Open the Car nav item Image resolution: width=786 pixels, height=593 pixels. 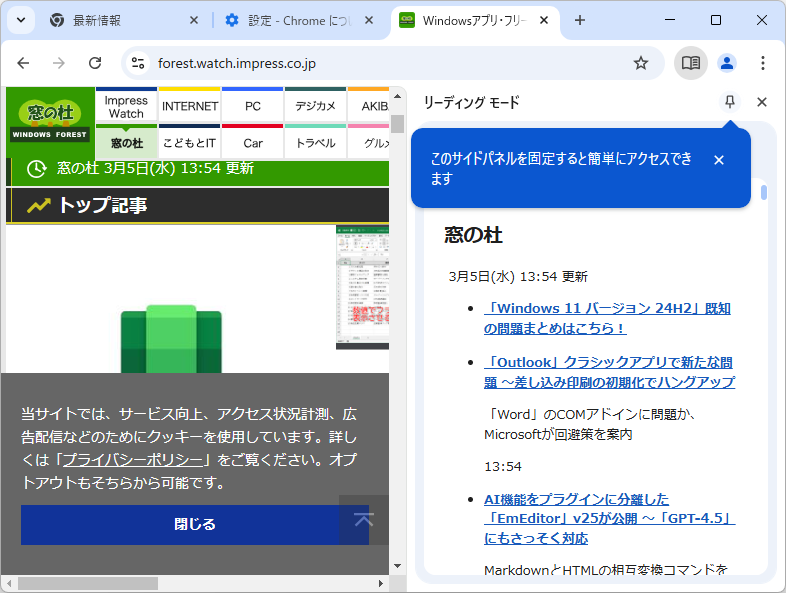pos(253,142)
